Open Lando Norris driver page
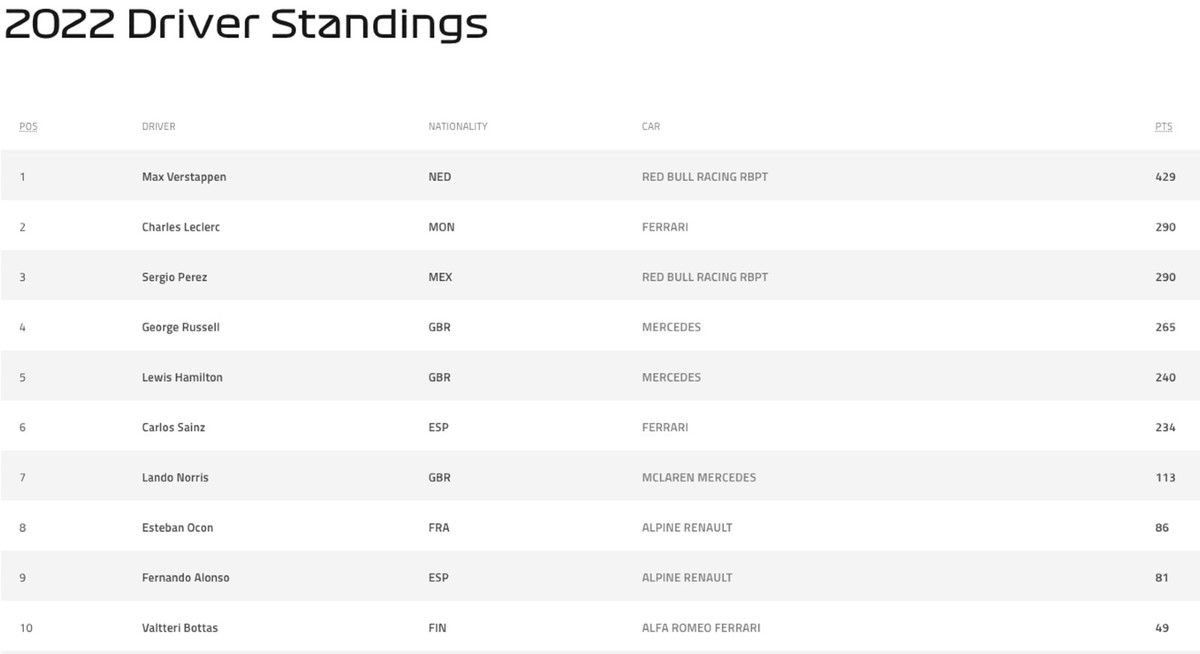The height and width of the screenshot is (654, 1200). [x=175, y=477]
